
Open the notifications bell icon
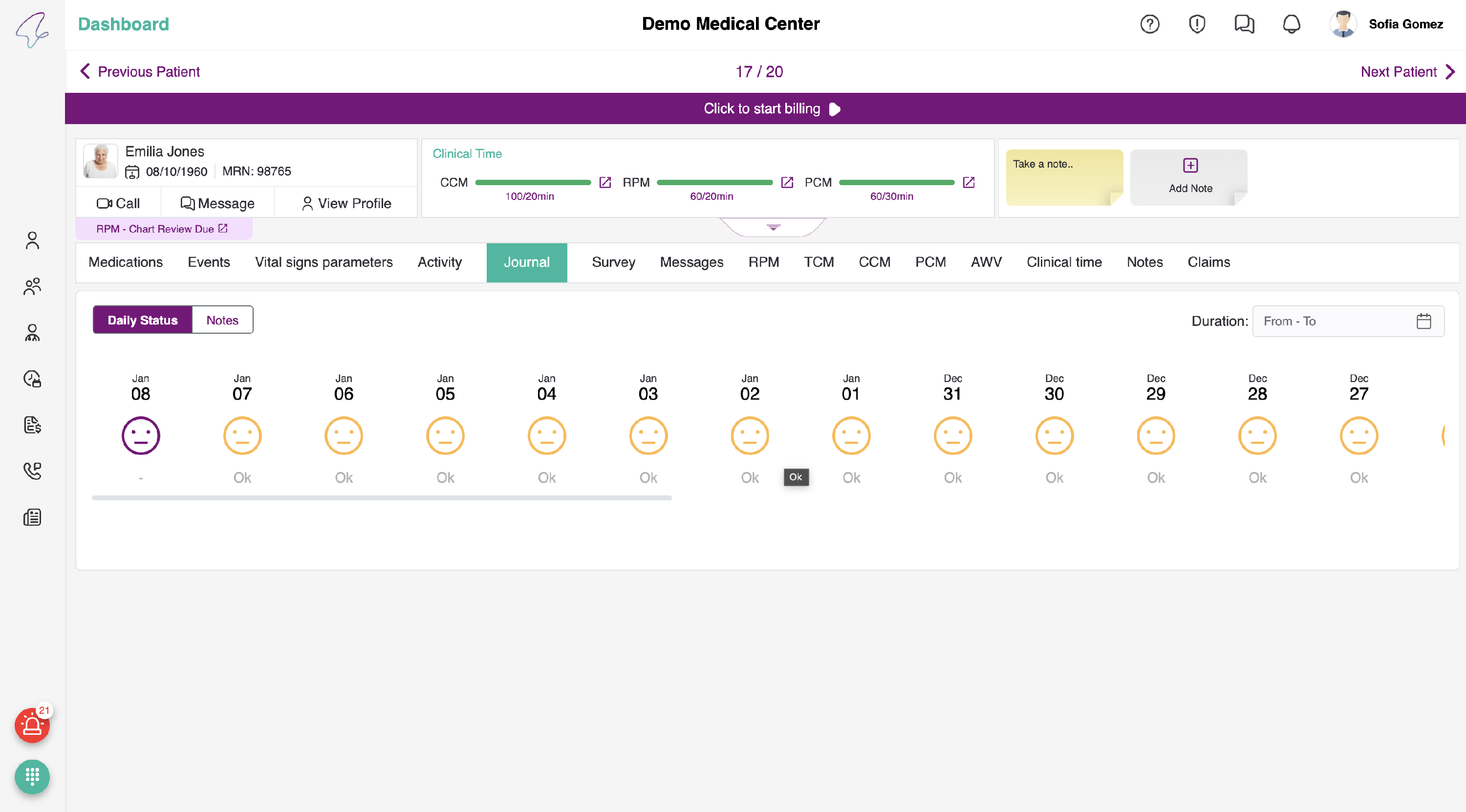[x=1291, y=24]
